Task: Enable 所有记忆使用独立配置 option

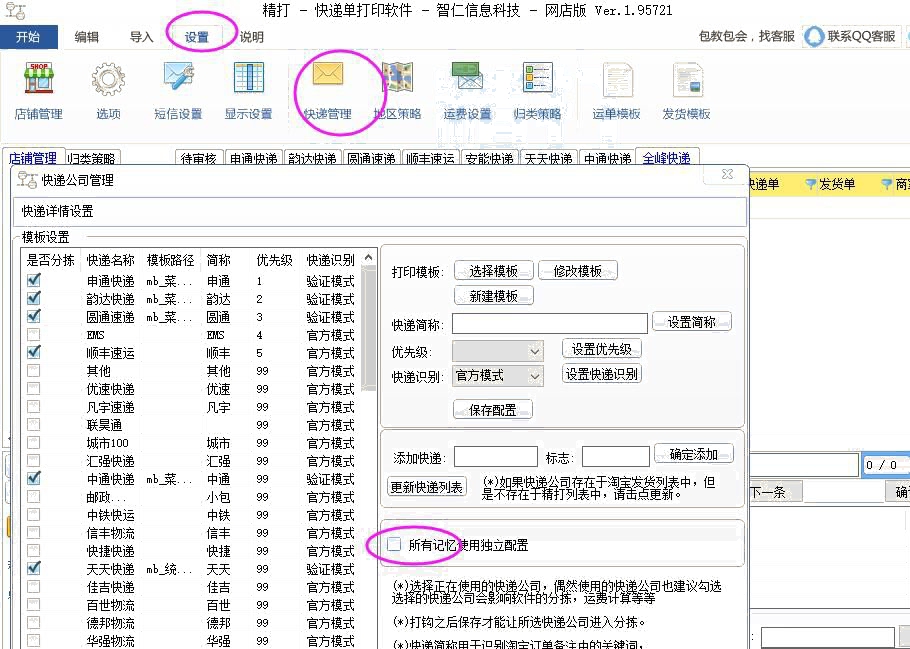Action: pos(395,544)
